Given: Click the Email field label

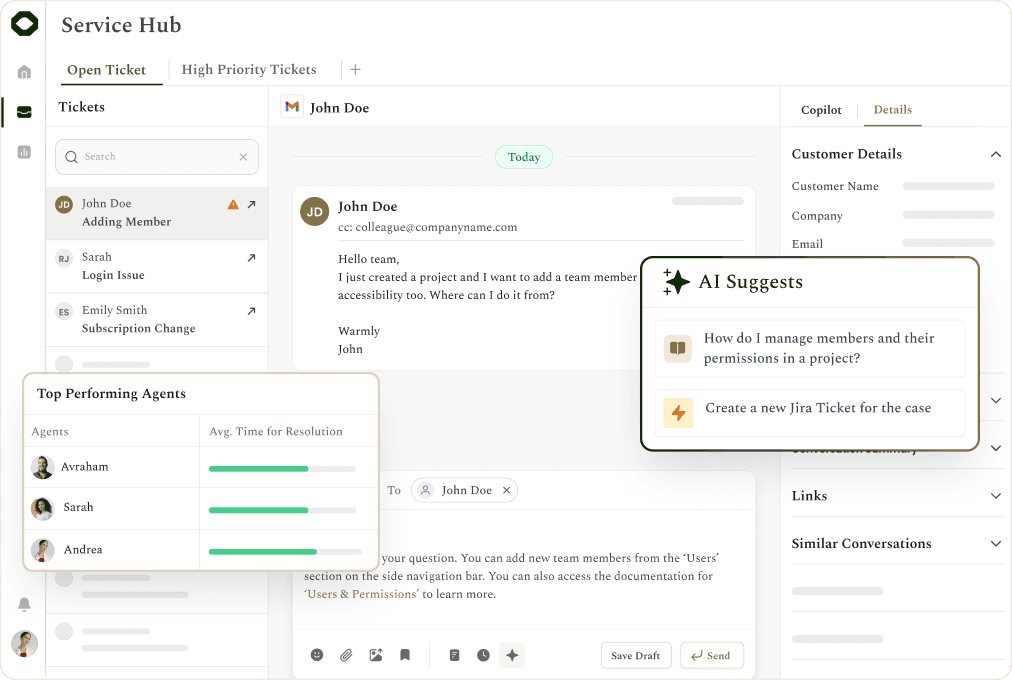Looking at the screenshot, I should pyautogui.click(x=807, y=244).
